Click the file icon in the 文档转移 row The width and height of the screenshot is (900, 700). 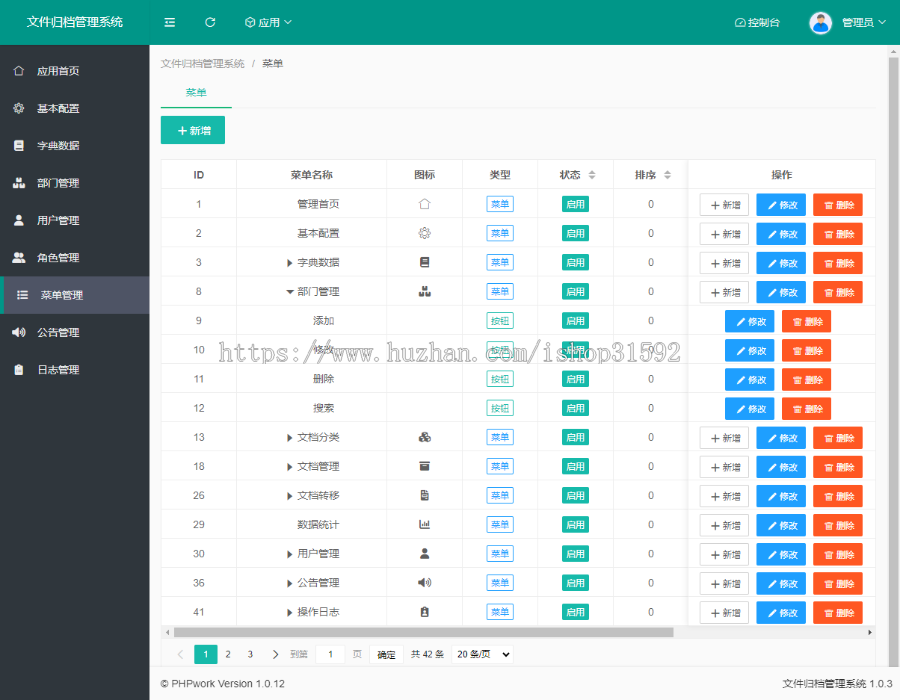(x=424, y=495)
